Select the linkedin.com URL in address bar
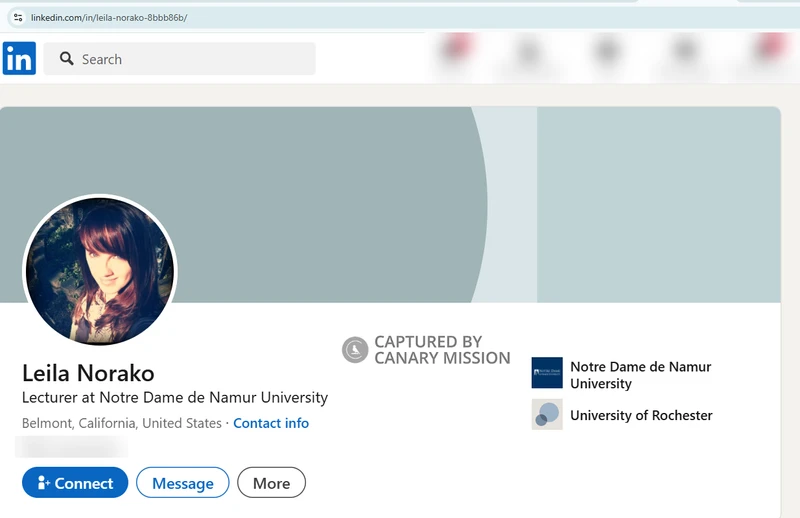The height and width of the screenshot is (518, 800). coord(109,18)
